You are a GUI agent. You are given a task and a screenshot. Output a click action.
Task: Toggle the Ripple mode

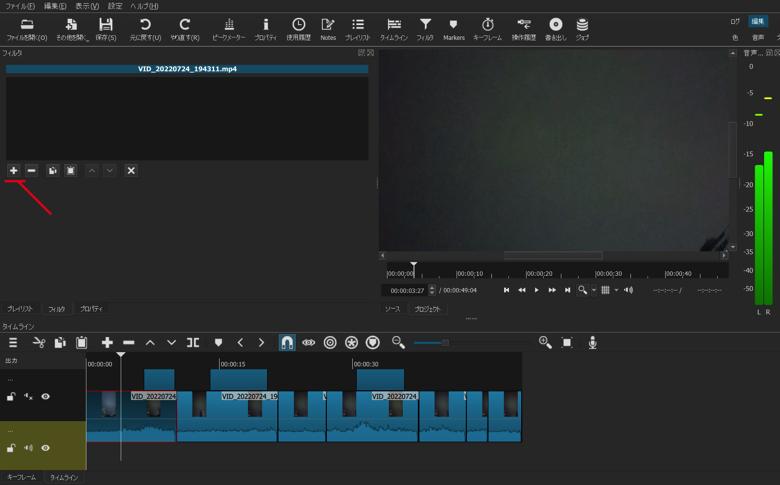pos(330,343)
